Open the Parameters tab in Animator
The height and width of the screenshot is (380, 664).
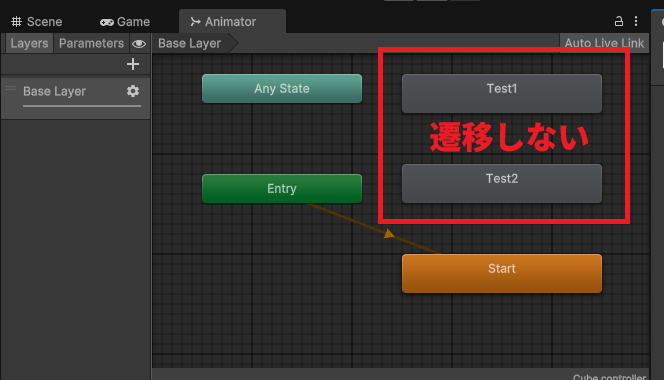[x=91, y=43]
